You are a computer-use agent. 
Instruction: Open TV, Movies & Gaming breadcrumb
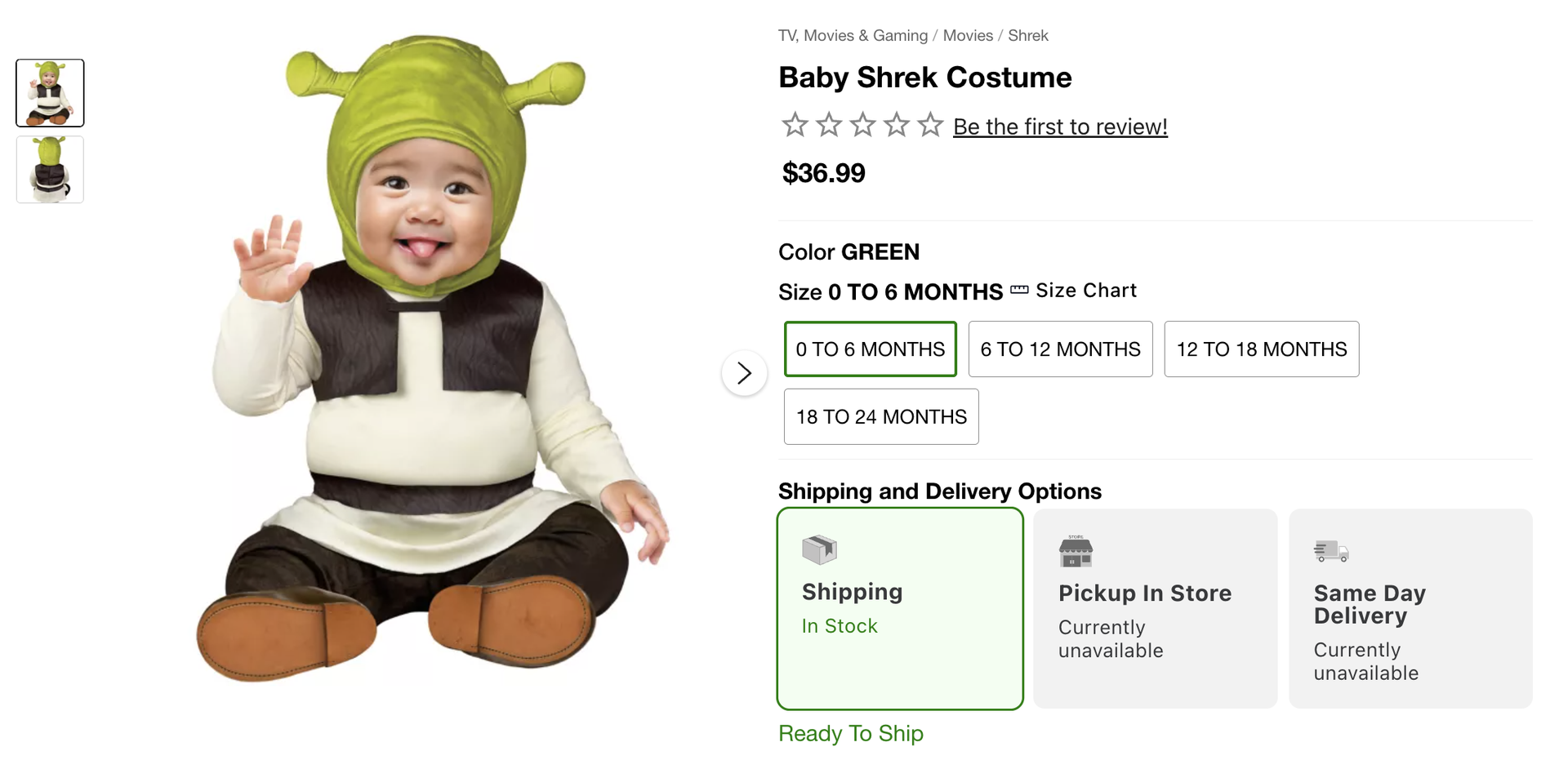(x=853, y=35)
